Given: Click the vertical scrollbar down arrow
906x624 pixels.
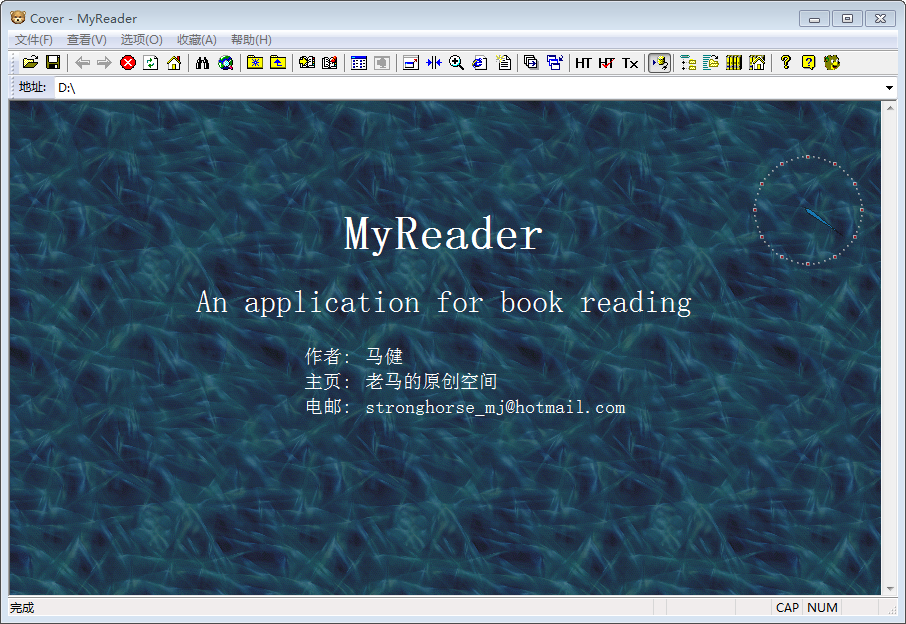Looking at the screenshot, I should click(889, 588).
